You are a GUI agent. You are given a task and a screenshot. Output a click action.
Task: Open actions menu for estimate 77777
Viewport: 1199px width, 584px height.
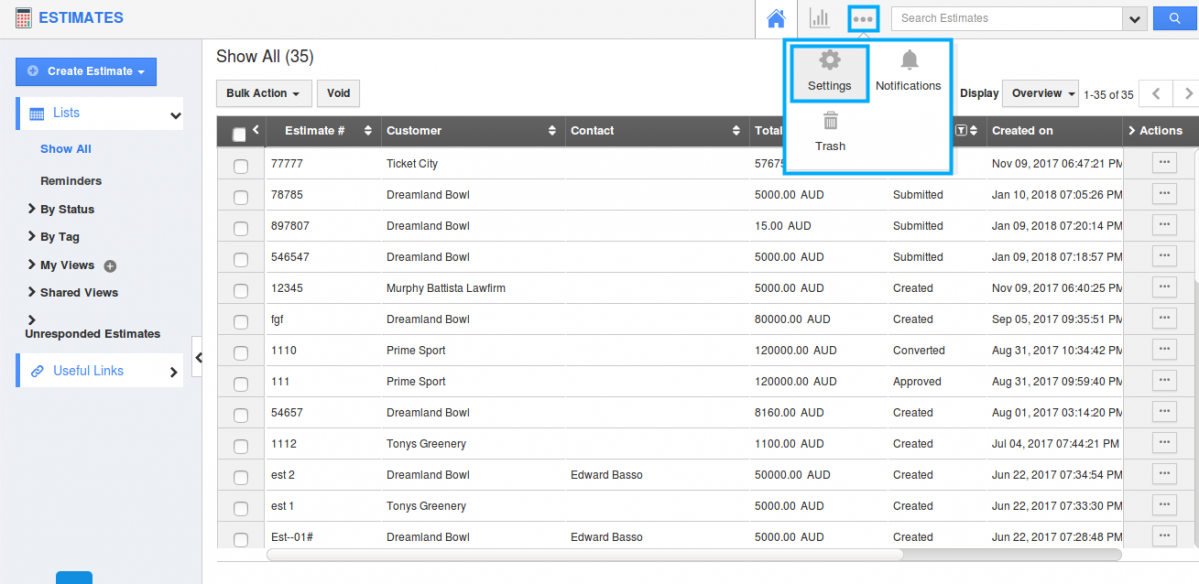pyautogui.click(x=1164, y=163)
